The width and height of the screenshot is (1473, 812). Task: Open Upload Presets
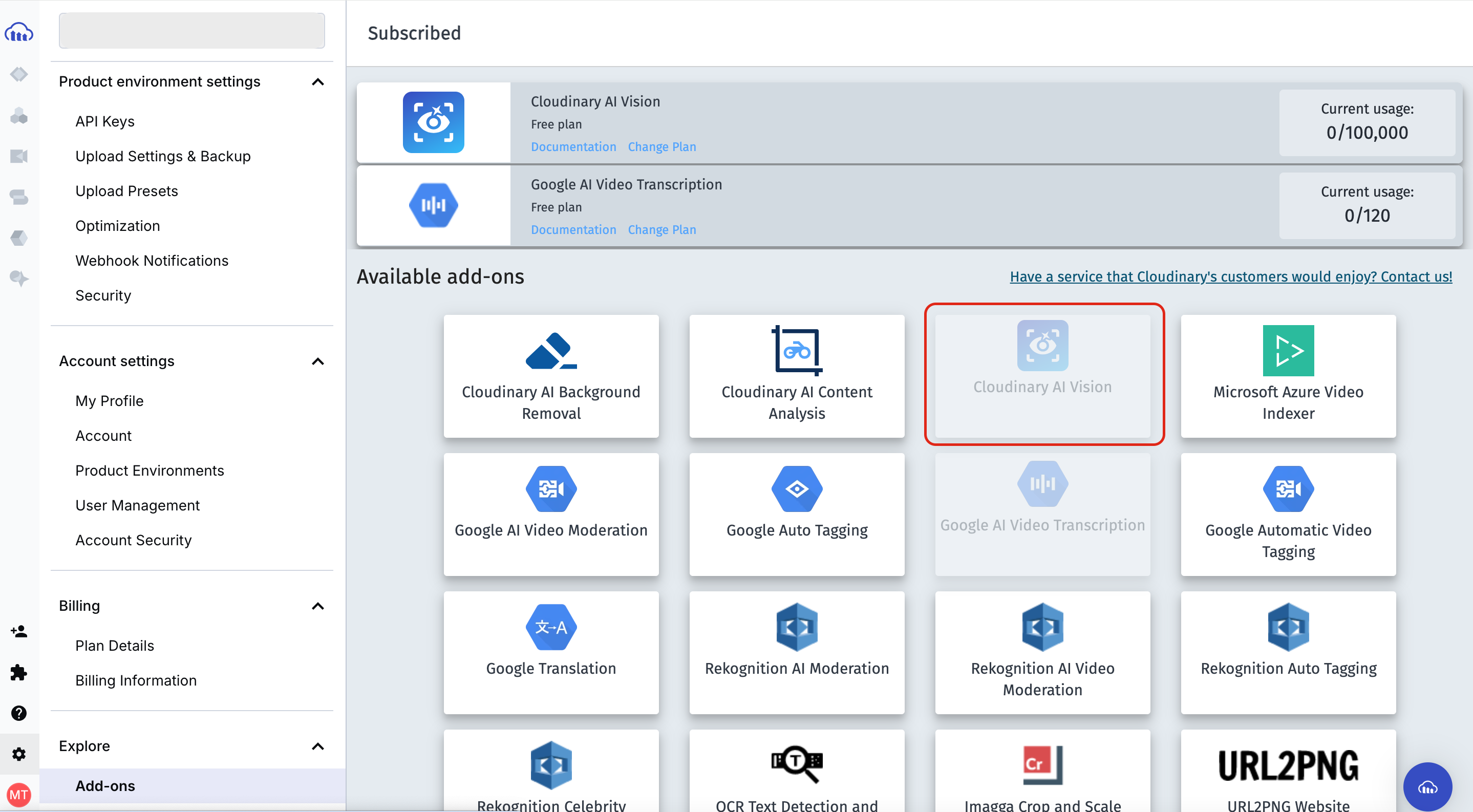click(x=126, y=191)
